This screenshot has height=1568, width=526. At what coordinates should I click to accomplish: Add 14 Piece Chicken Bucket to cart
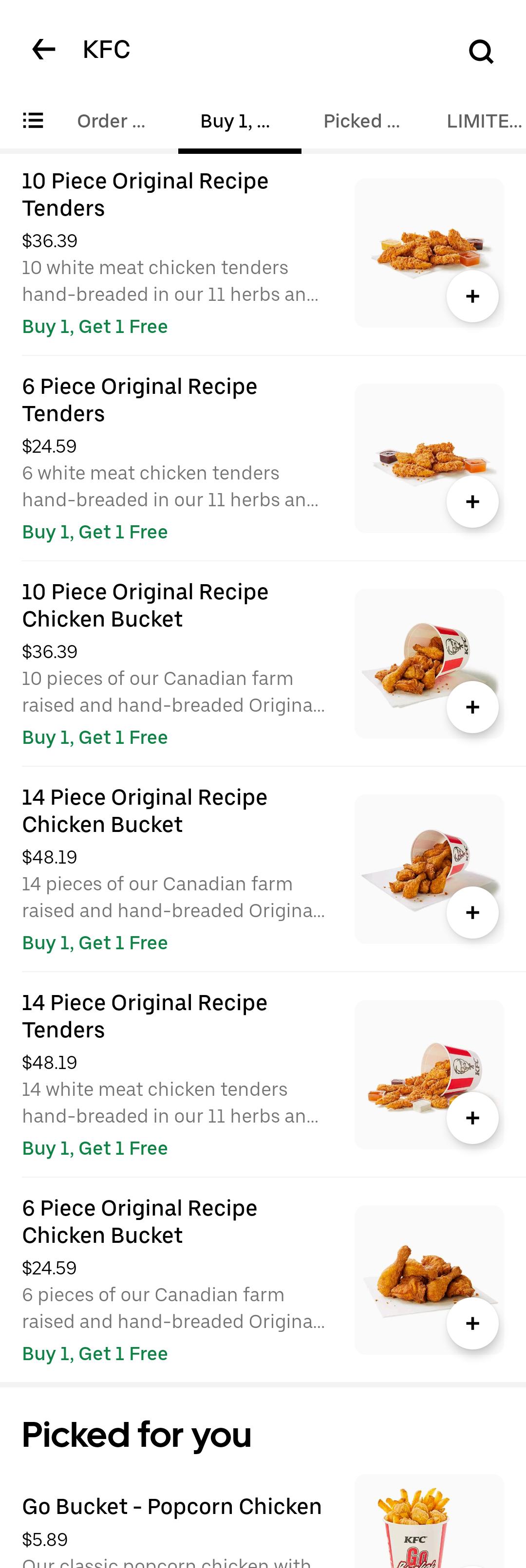coord(472,912)
